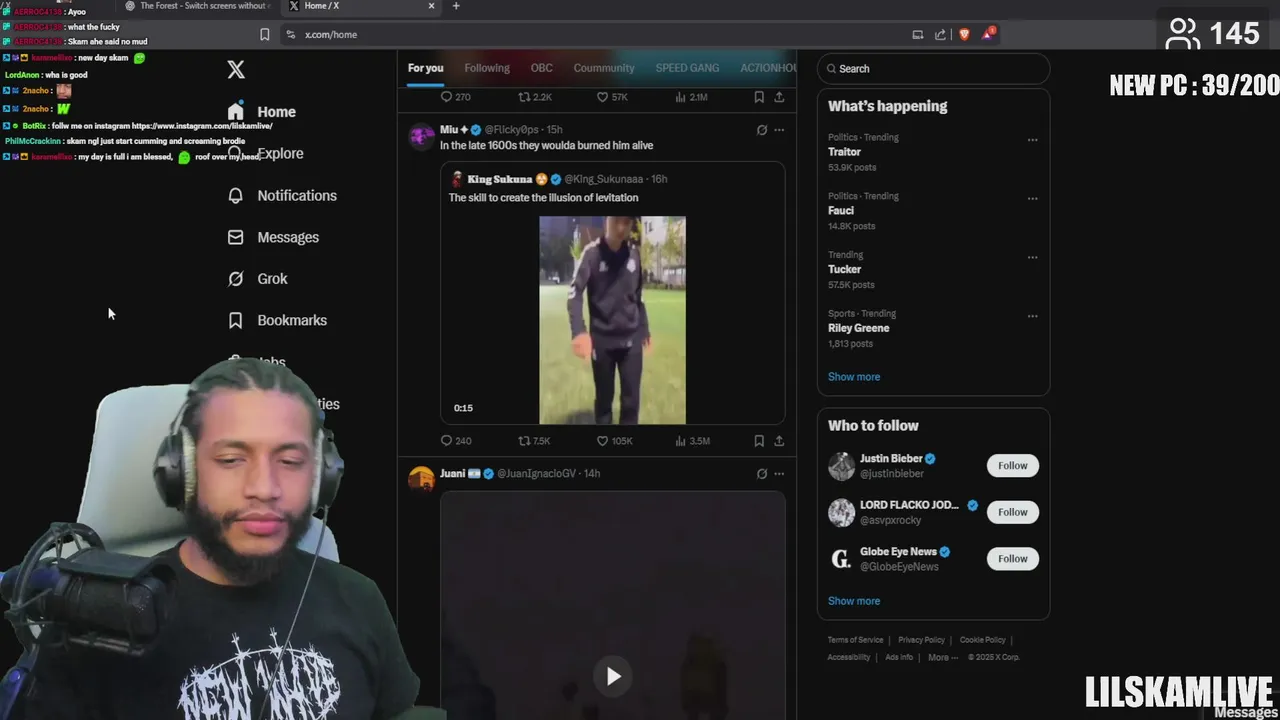Switch to the SPEED GANG tab
Screen dimensions: 1280x720
[x=687, y=68]
